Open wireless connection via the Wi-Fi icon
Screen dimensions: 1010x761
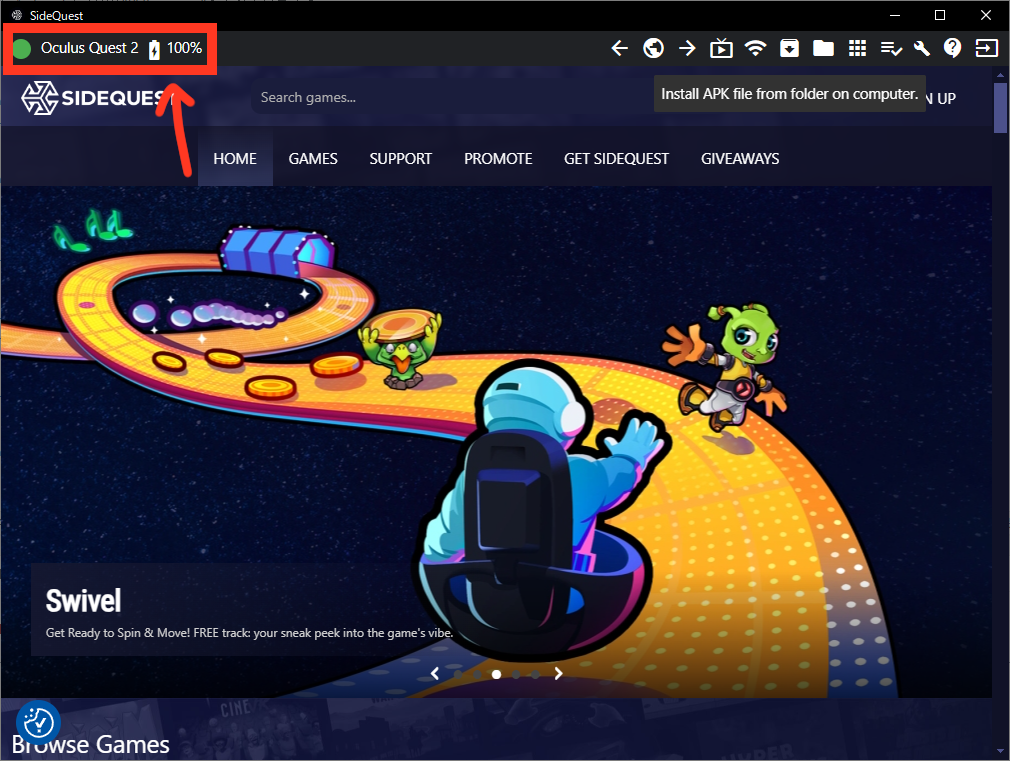(x=756, y=48)
